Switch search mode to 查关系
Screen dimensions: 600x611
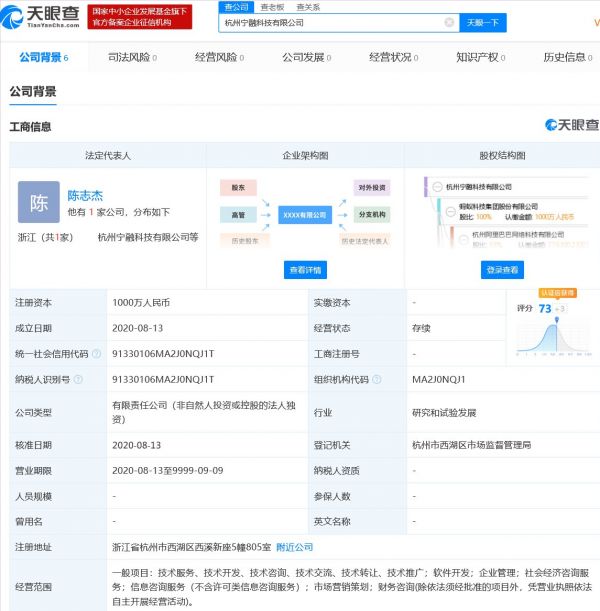coord(307,6)
